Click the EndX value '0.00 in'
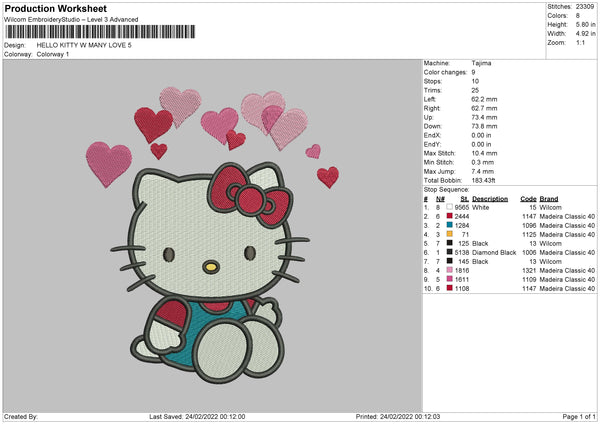This screenshot has height=424, width=600. pyautogui.click(x=481, y=135)
